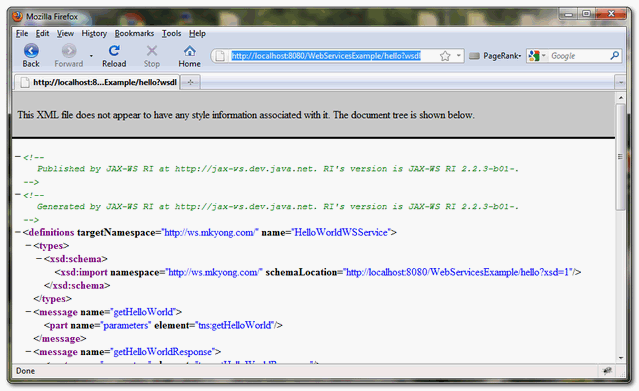Click the scroll up arrow
Viewport: 639px width, 391px height.
tap(621, 98)
